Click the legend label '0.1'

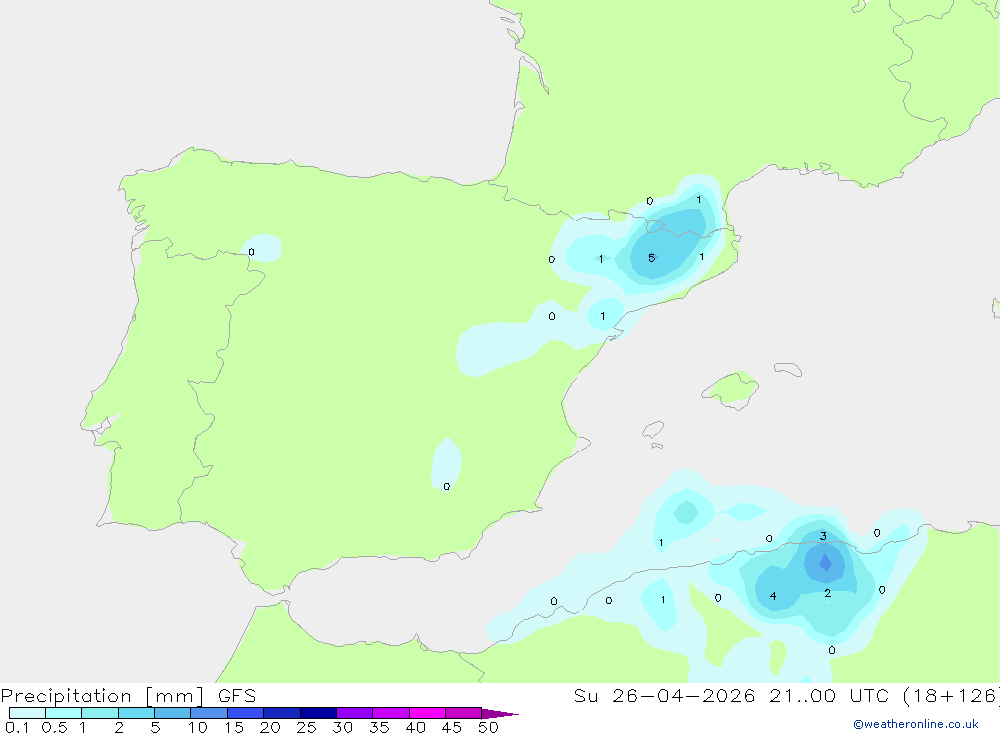(x=17, y=727)
